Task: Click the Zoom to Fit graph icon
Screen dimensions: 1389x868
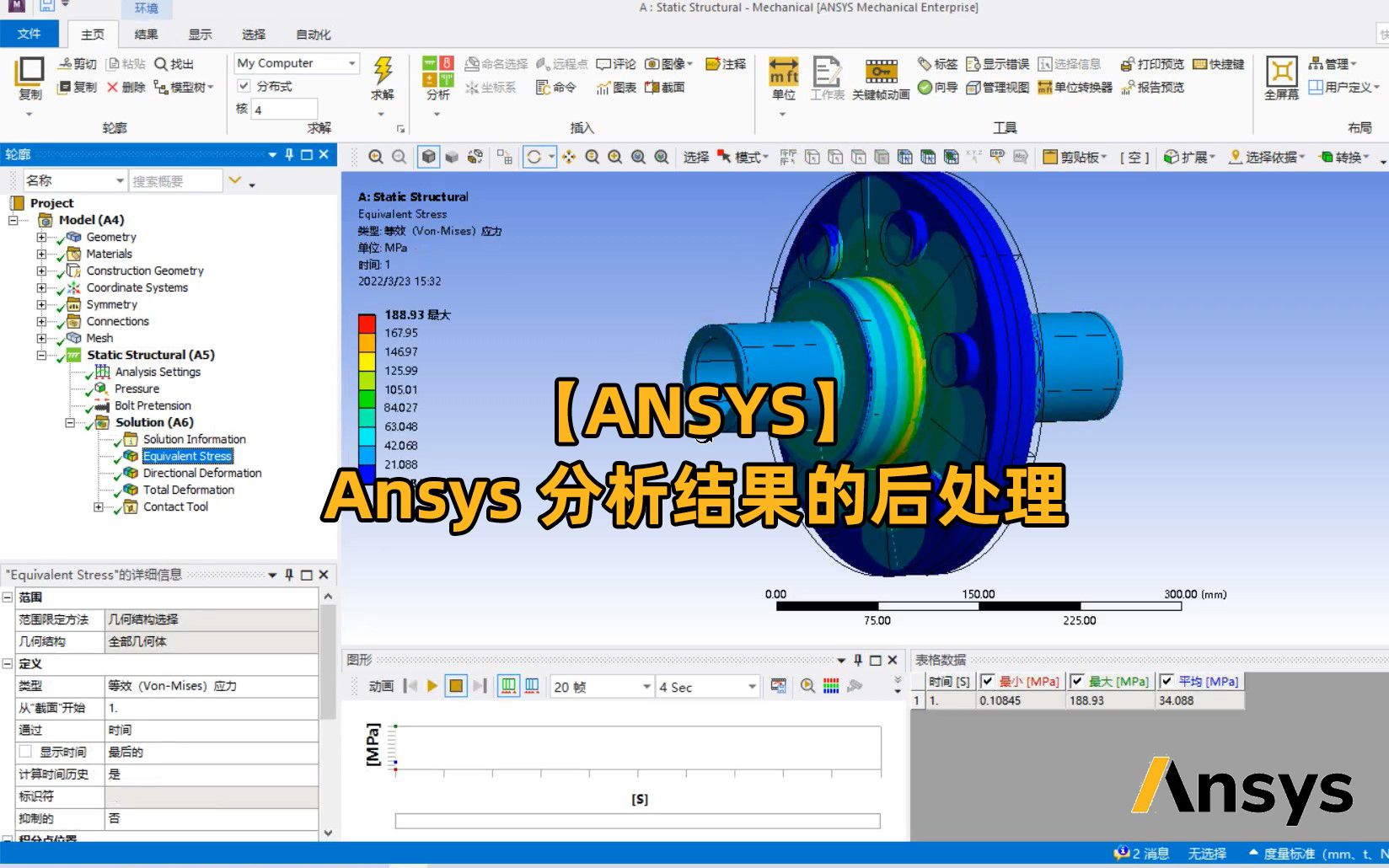Action: tap(807, 686)
